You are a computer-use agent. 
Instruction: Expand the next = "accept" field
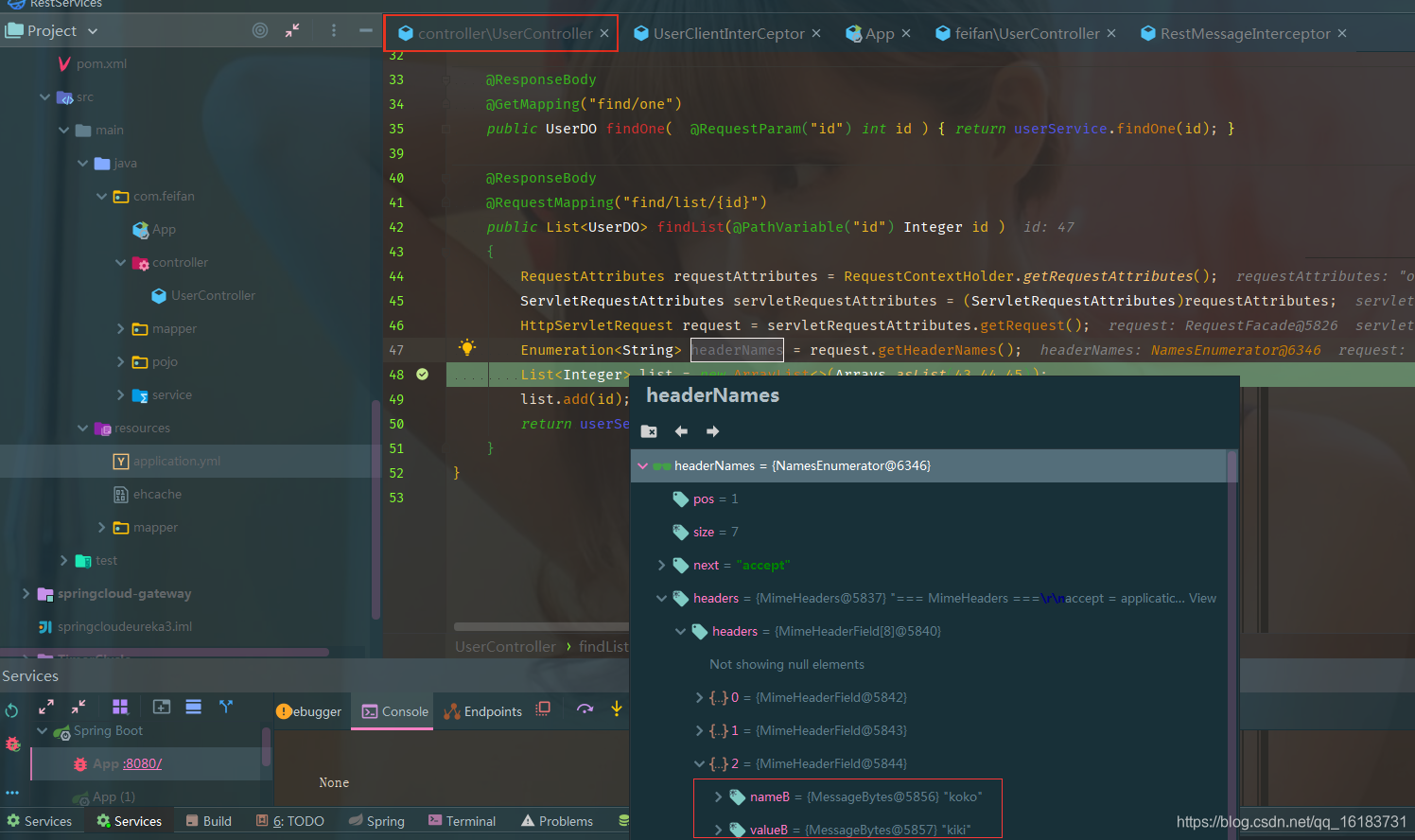(x=661, y=565)
